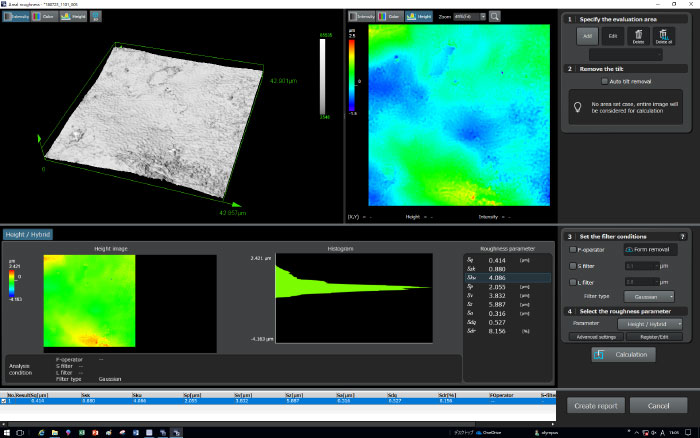
Task: Click the Windows Start button
Action: pyautogui.click(x=8, y=431)
